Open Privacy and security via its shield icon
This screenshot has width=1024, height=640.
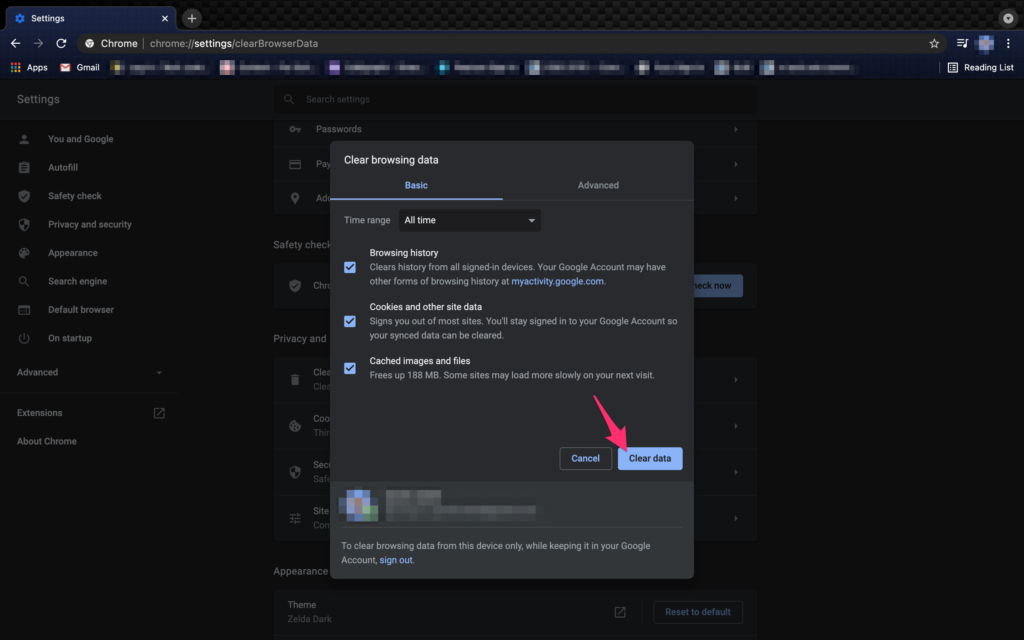22,224
